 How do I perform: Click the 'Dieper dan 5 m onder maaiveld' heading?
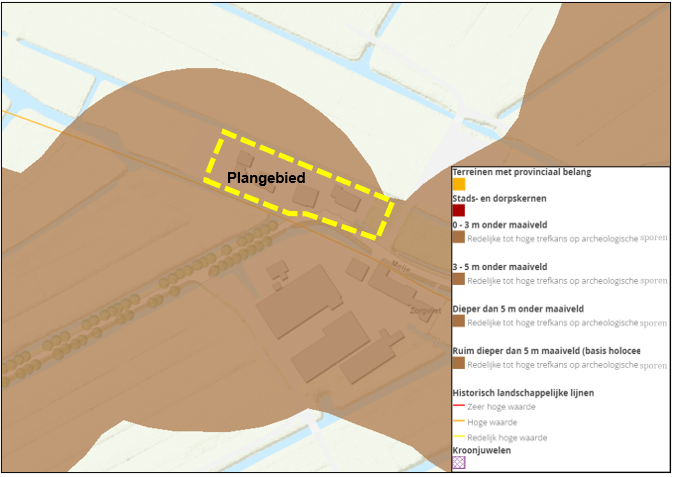[x=518, y=309]
